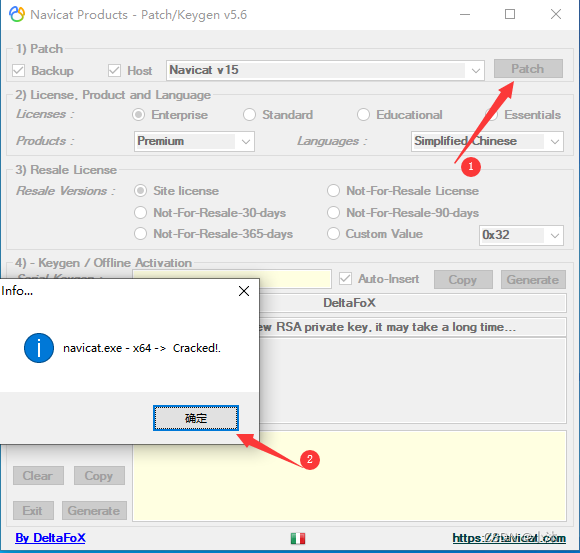Open the navicat.com website link
This screenshot has height=553, width=580.
coord(509,538)
